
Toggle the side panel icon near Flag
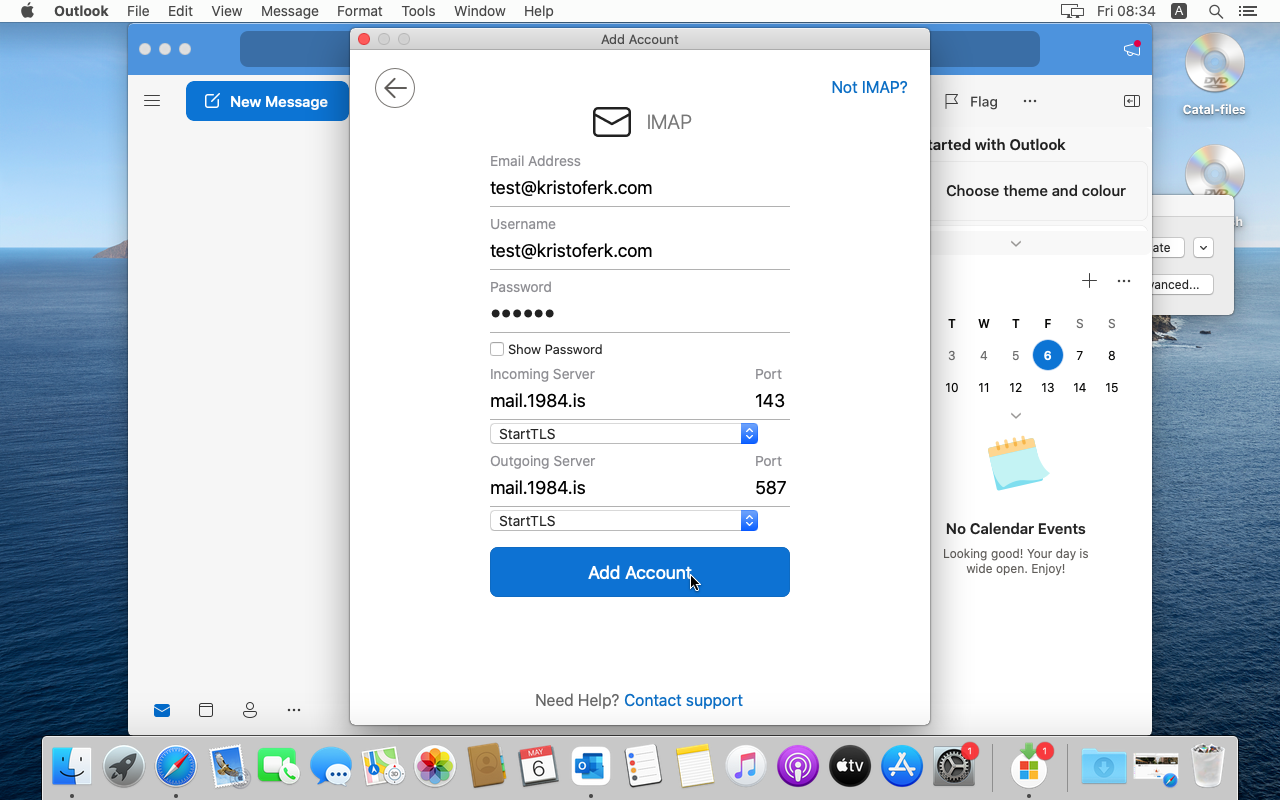[x=1132, y=101]
